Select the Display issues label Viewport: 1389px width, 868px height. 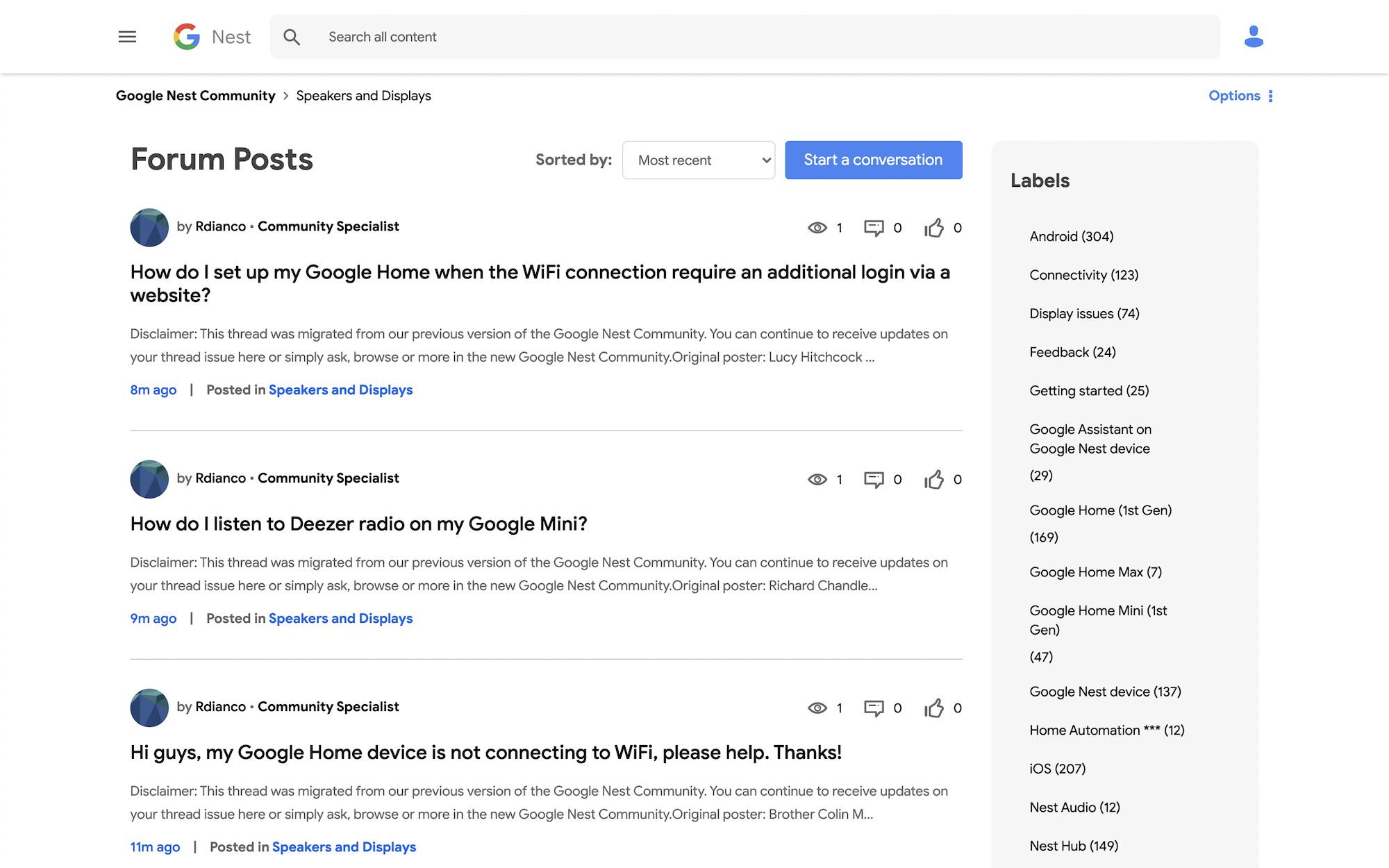click(1083, 313)
